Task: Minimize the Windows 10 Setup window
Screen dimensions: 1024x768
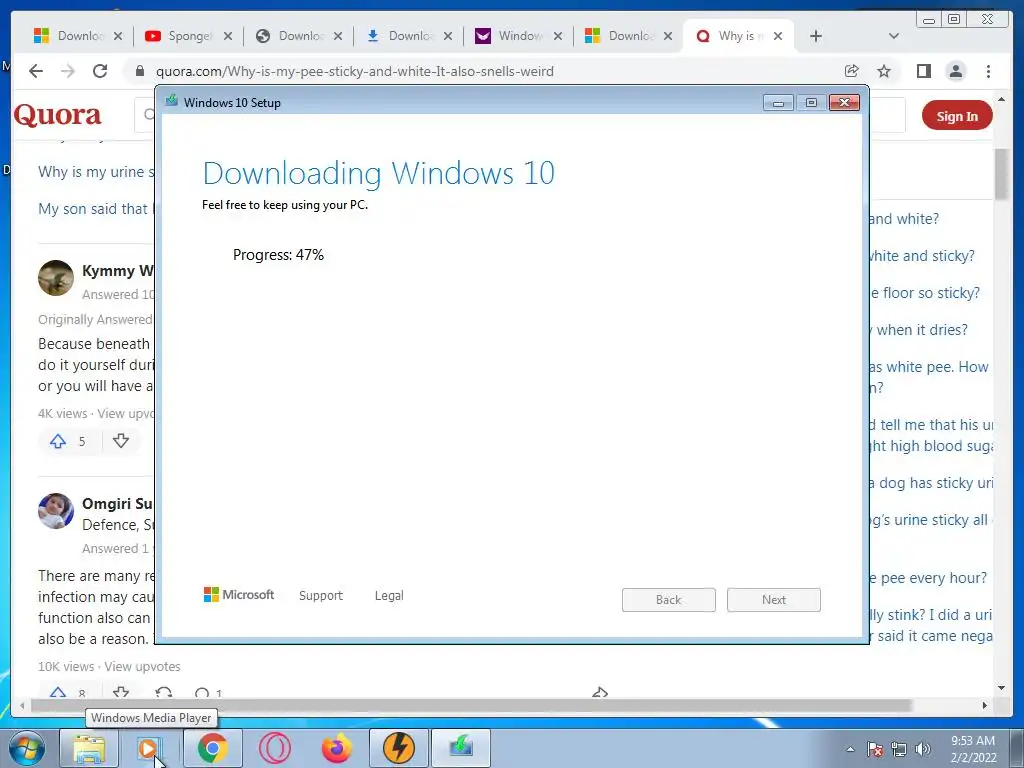Action: (778, 103)
